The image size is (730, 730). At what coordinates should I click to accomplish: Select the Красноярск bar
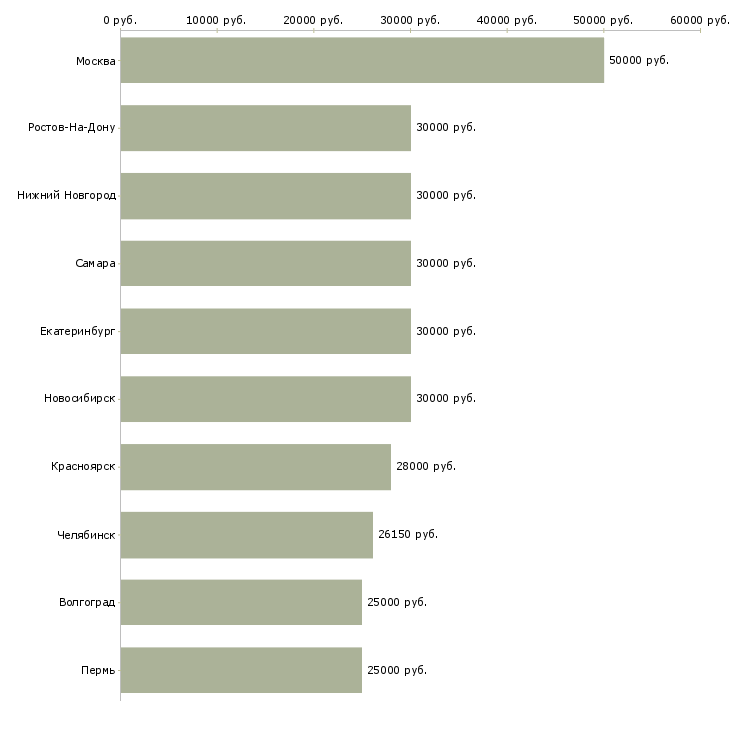click(255, 467)
